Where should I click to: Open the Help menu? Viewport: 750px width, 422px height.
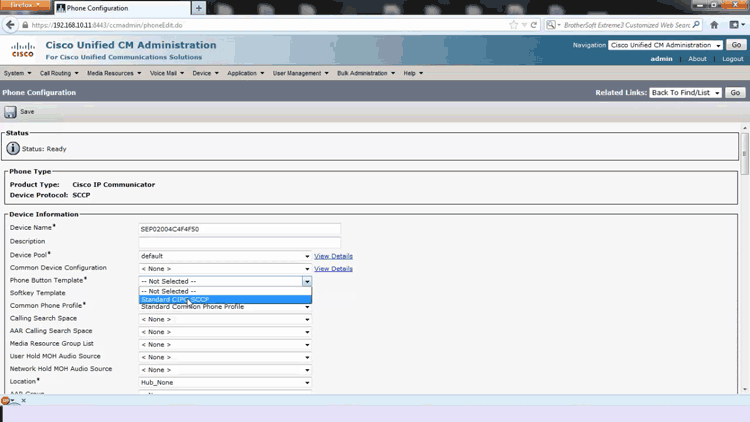tap(413, 73)
